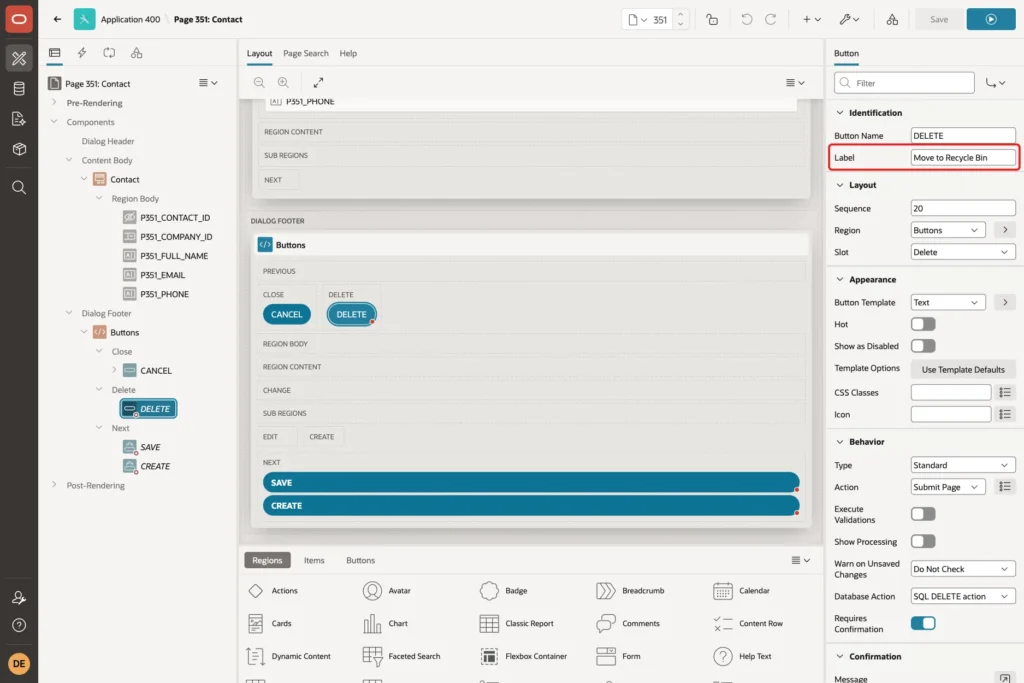Click the search magnifier in left sidebar
This screenshot has height=683, width=1024.
(19, 187)
